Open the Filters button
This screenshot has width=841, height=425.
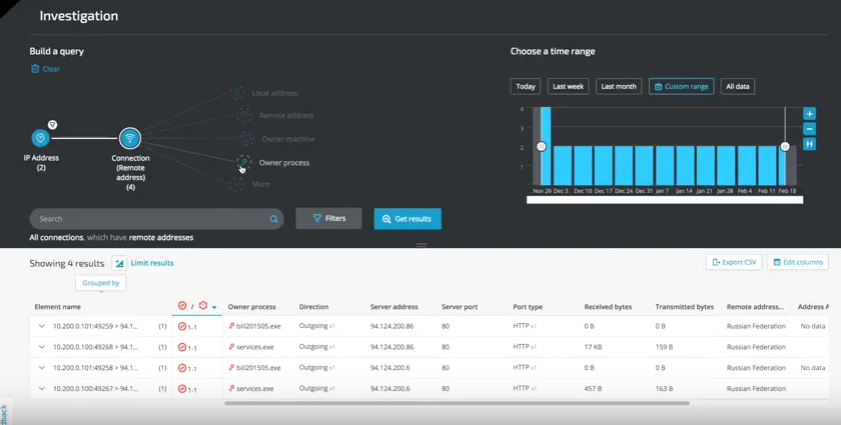pos(328,218)
